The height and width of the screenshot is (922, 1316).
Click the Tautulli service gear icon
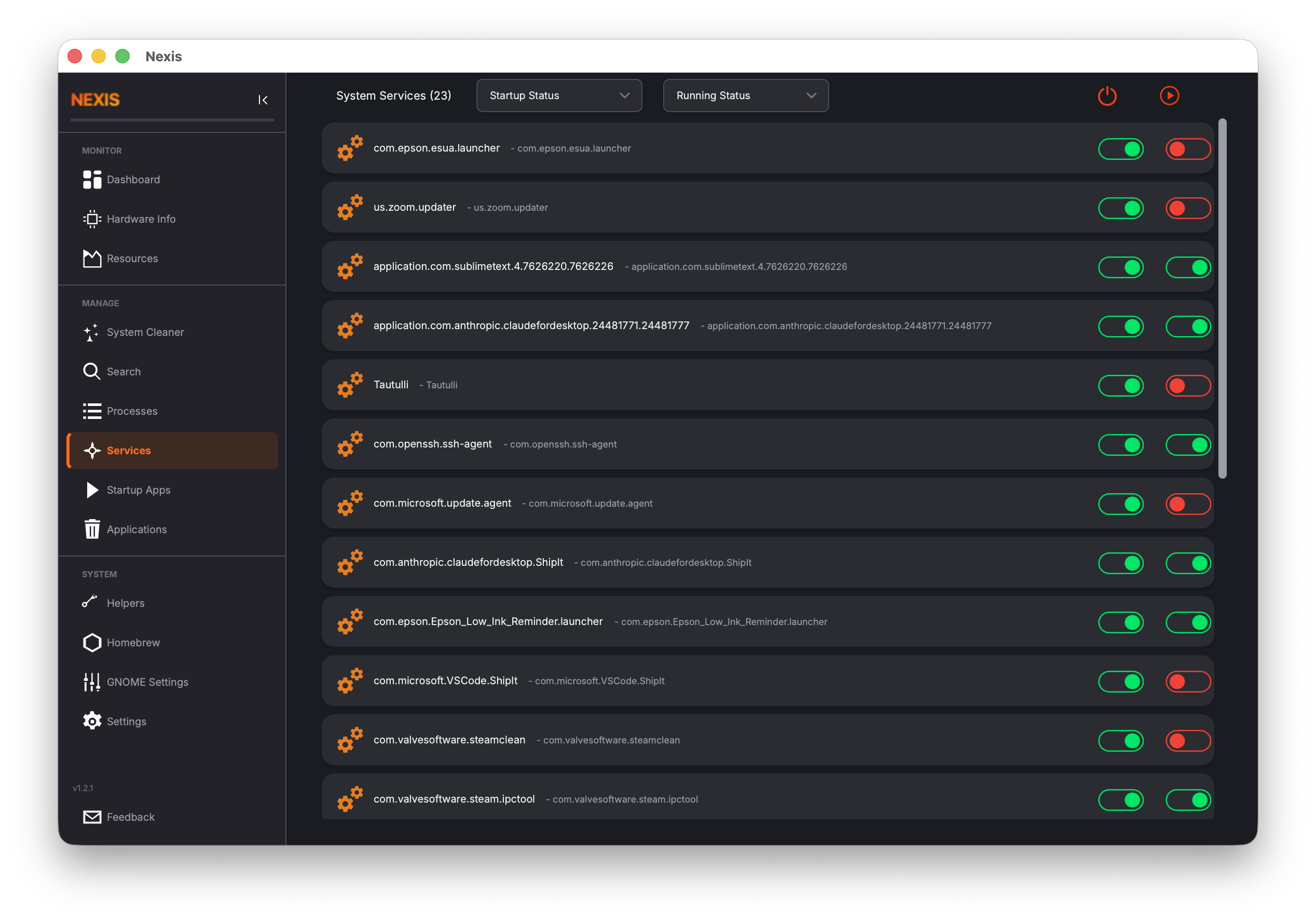(x=350, y=385)
